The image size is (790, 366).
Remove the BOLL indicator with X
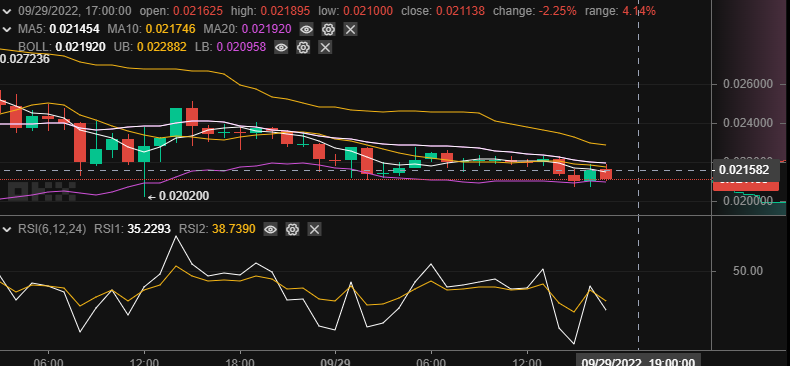pos(325,47)
